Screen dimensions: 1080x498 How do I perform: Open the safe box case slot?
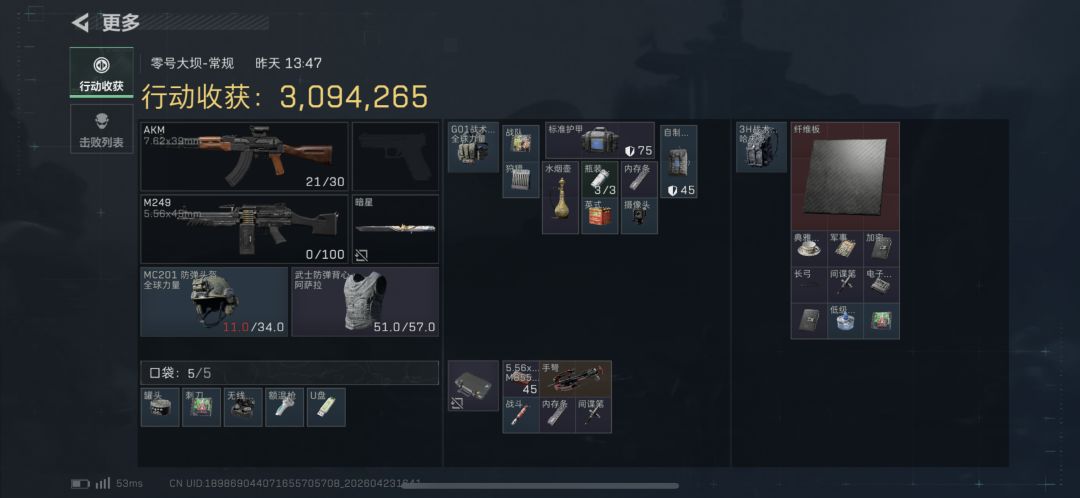pos(473,386)
